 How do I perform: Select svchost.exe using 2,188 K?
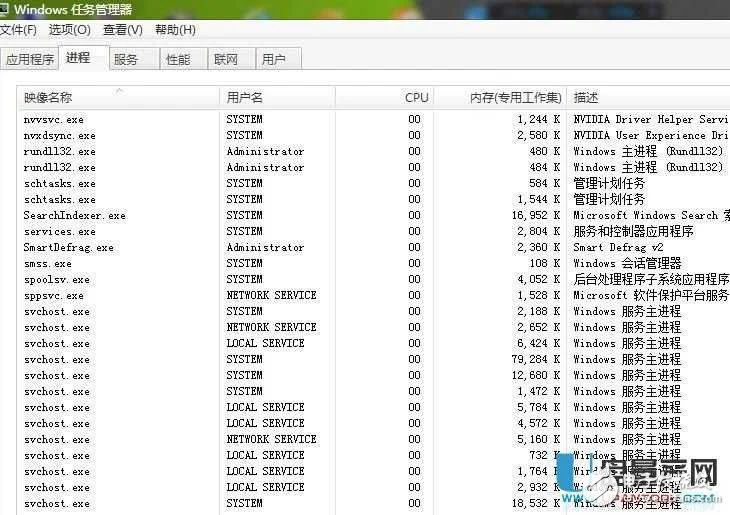tap(374, 312)
